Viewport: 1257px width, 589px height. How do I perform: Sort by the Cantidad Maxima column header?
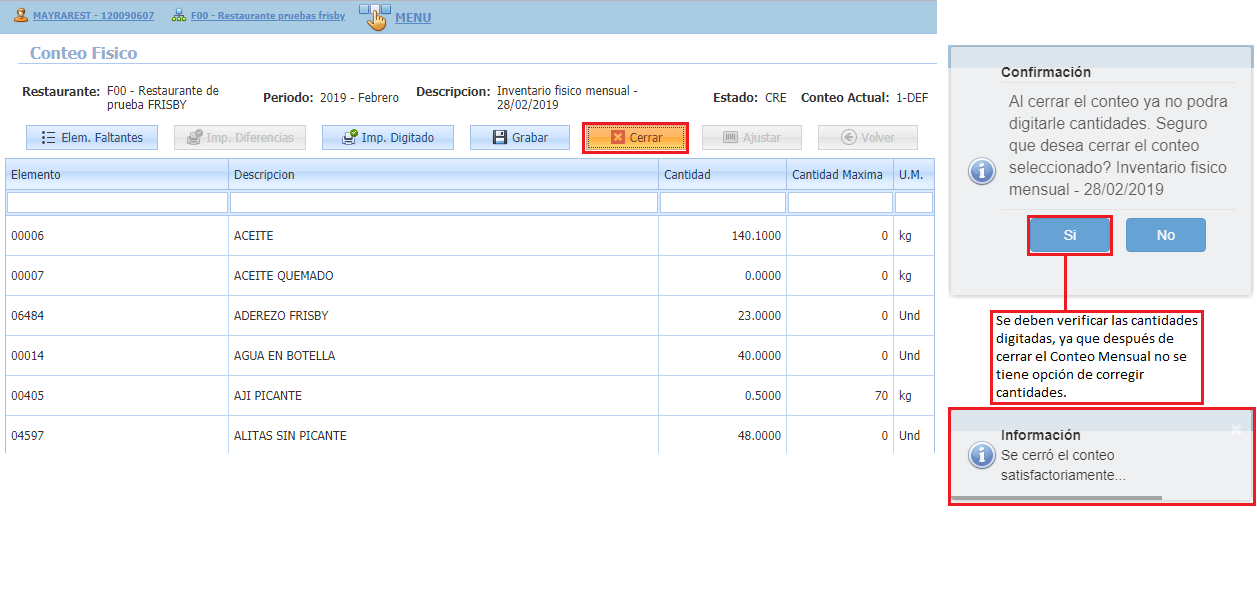(x=840, y=175)
